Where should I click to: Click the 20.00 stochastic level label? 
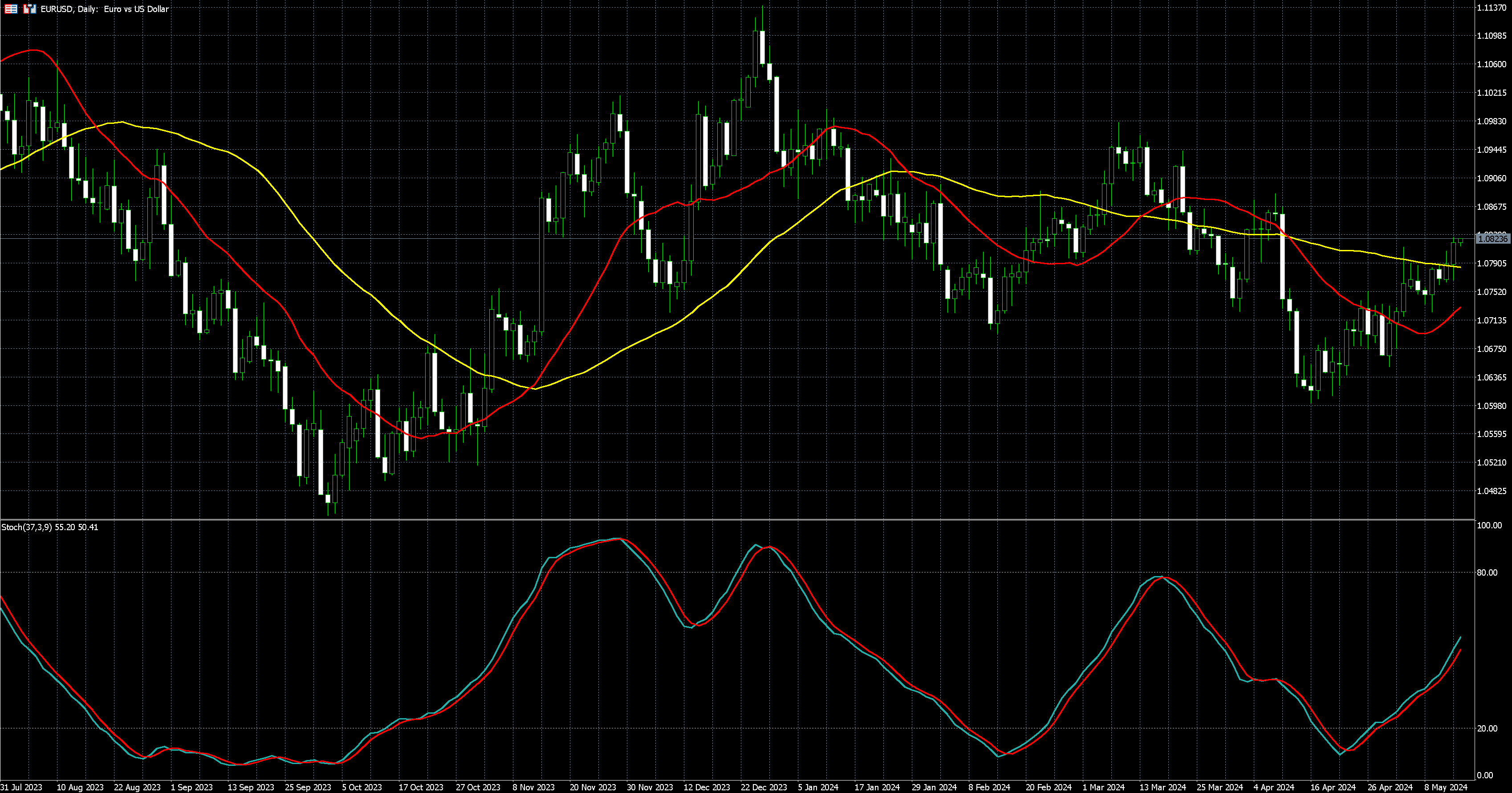click(1487, 728)
